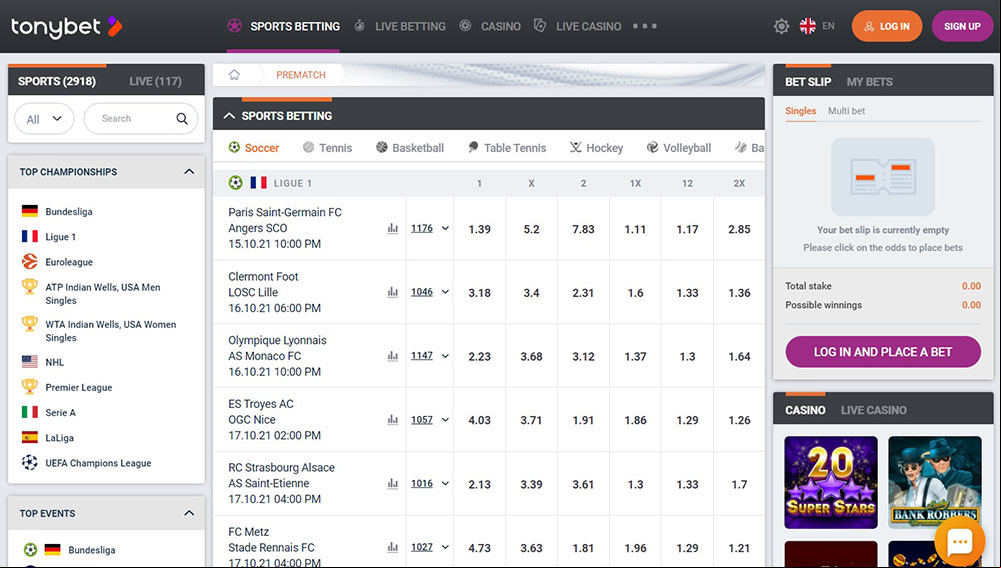Pick odds 3.12 for AS Monaco win

[583, 357]
